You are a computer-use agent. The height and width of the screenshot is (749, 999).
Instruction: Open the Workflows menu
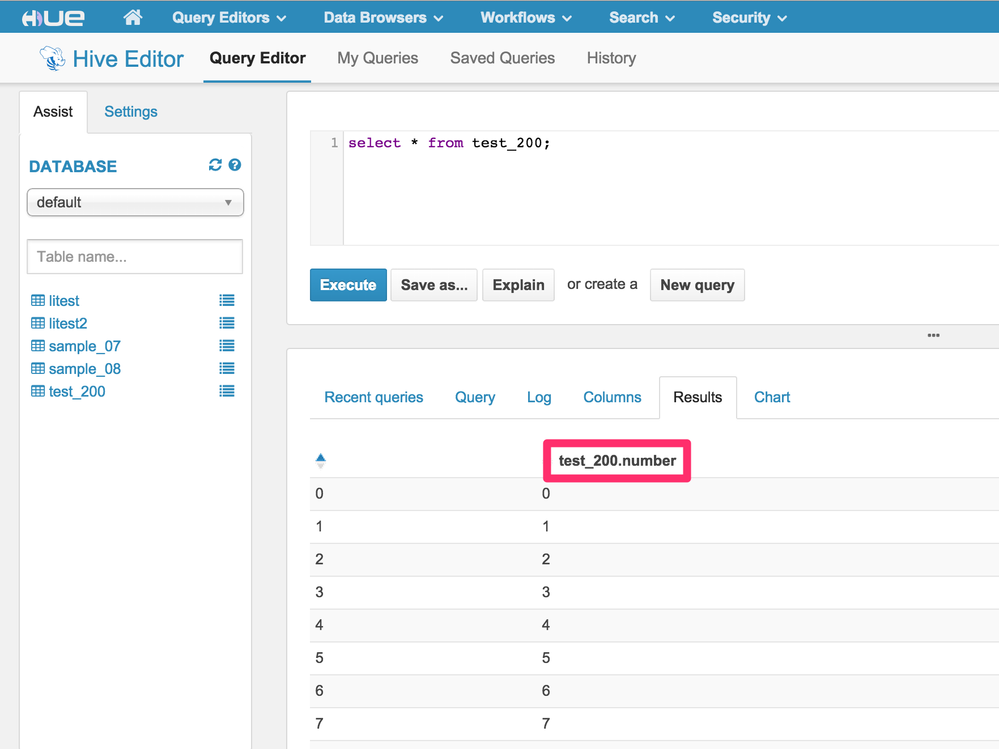[x=526, y=18]
